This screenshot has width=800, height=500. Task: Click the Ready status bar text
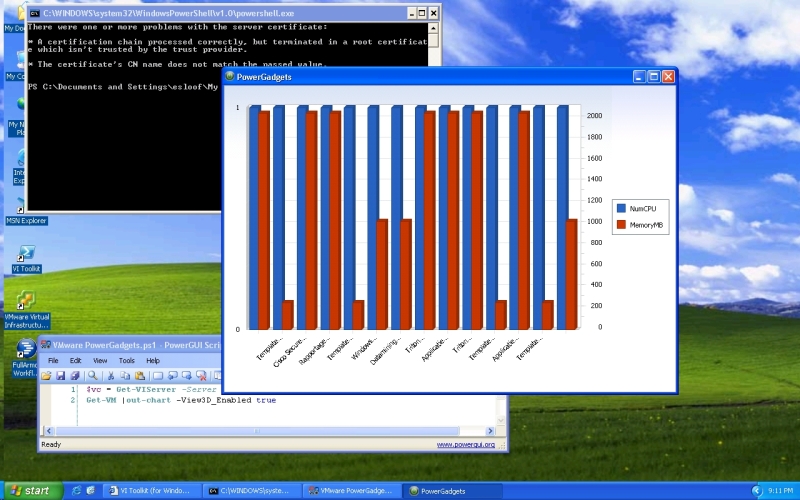pyautogui.click(x=51, y=444)
